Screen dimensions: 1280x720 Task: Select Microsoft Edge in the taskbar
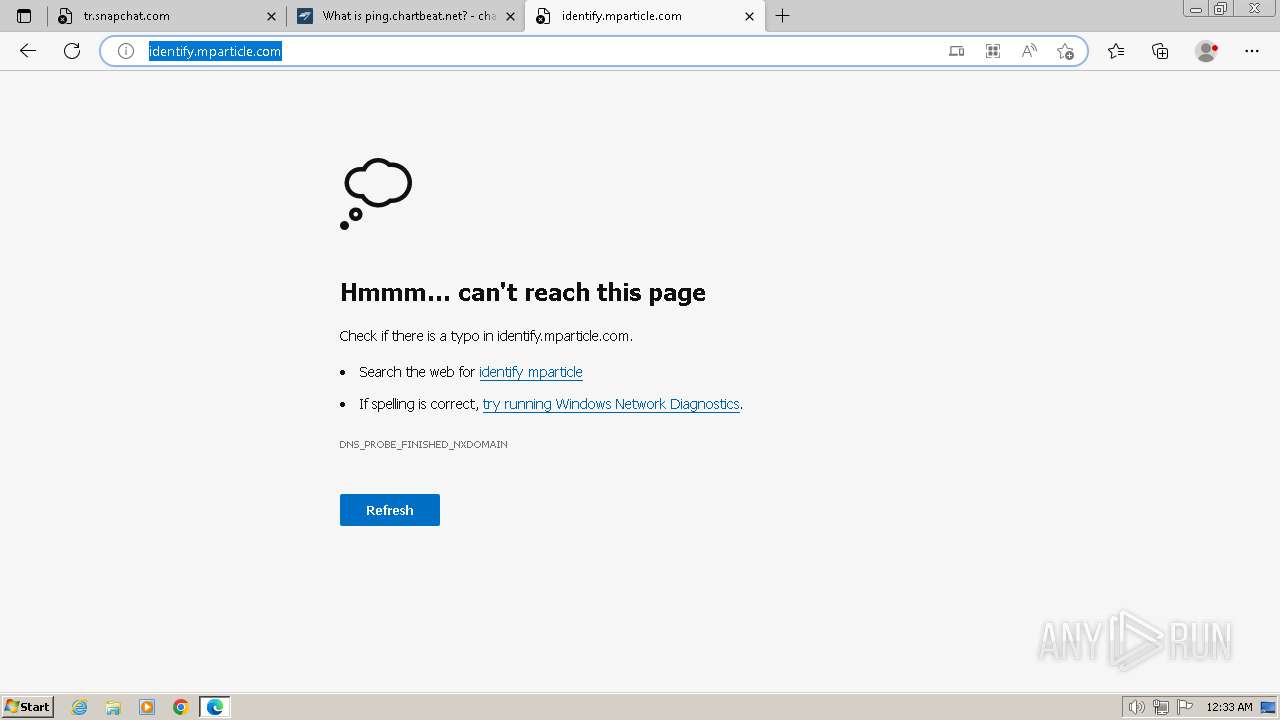pyautogui.click(x=215, y=707)
